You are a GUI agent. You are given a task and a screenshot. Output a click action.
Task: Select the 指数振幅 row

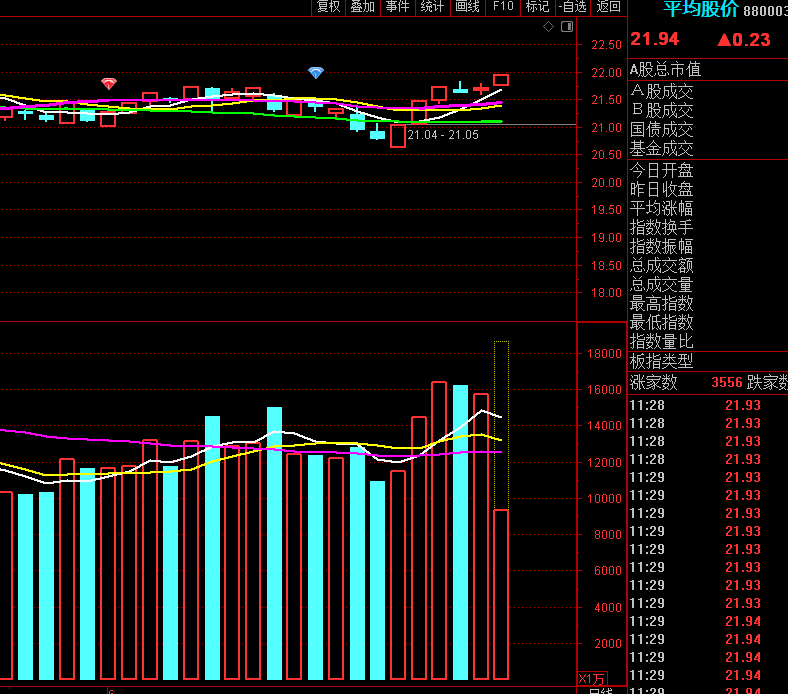(708, 247)
